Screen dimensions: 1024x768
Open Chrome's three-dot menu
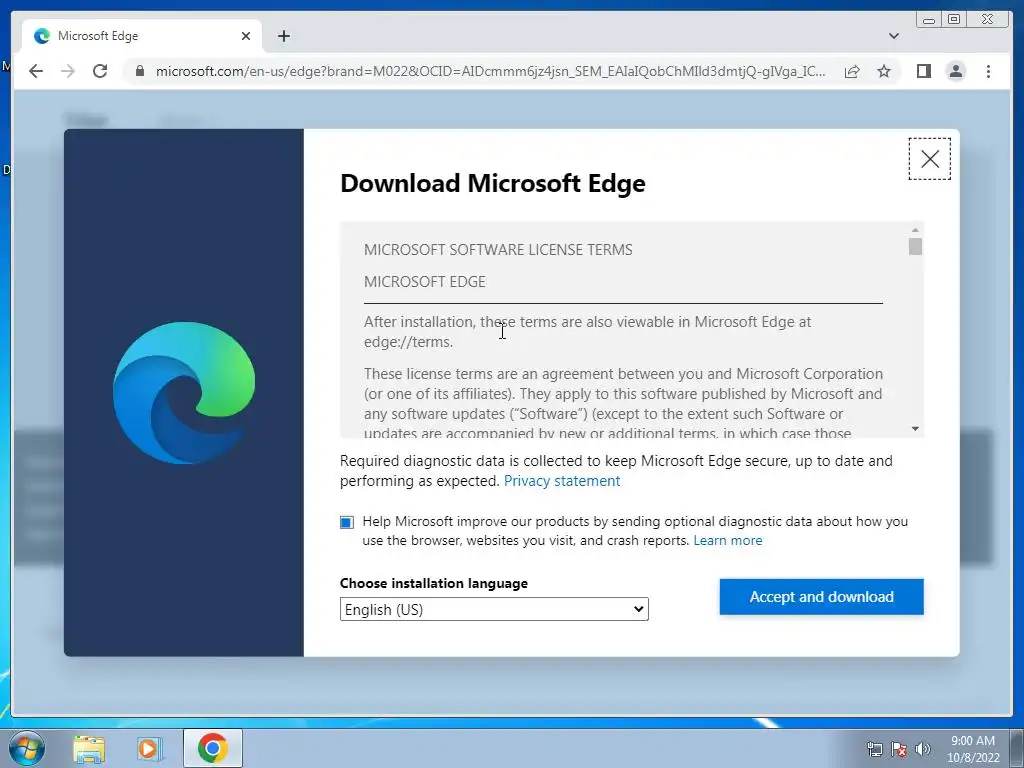pos(988,71)
